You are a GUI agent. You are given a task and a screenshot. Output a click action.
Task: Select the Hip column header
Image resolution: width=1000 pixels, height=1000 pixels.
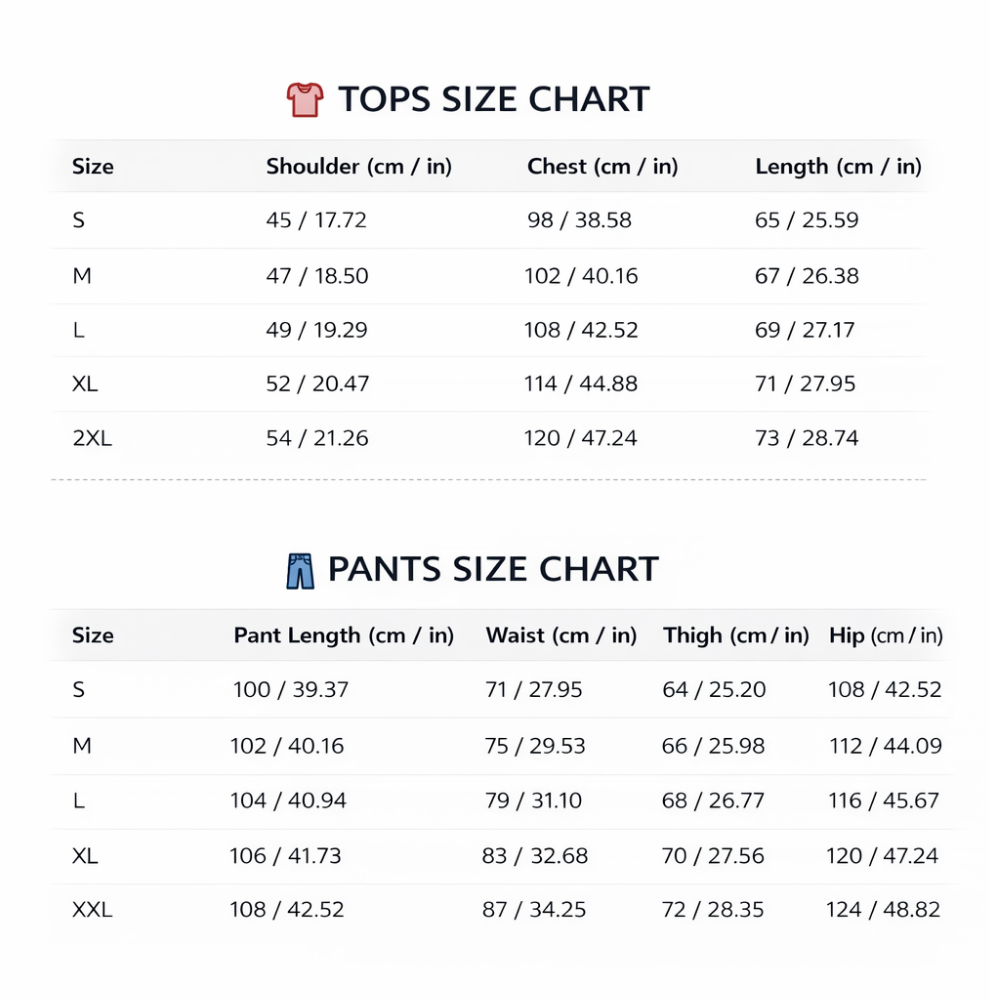[x=886, y=636]
